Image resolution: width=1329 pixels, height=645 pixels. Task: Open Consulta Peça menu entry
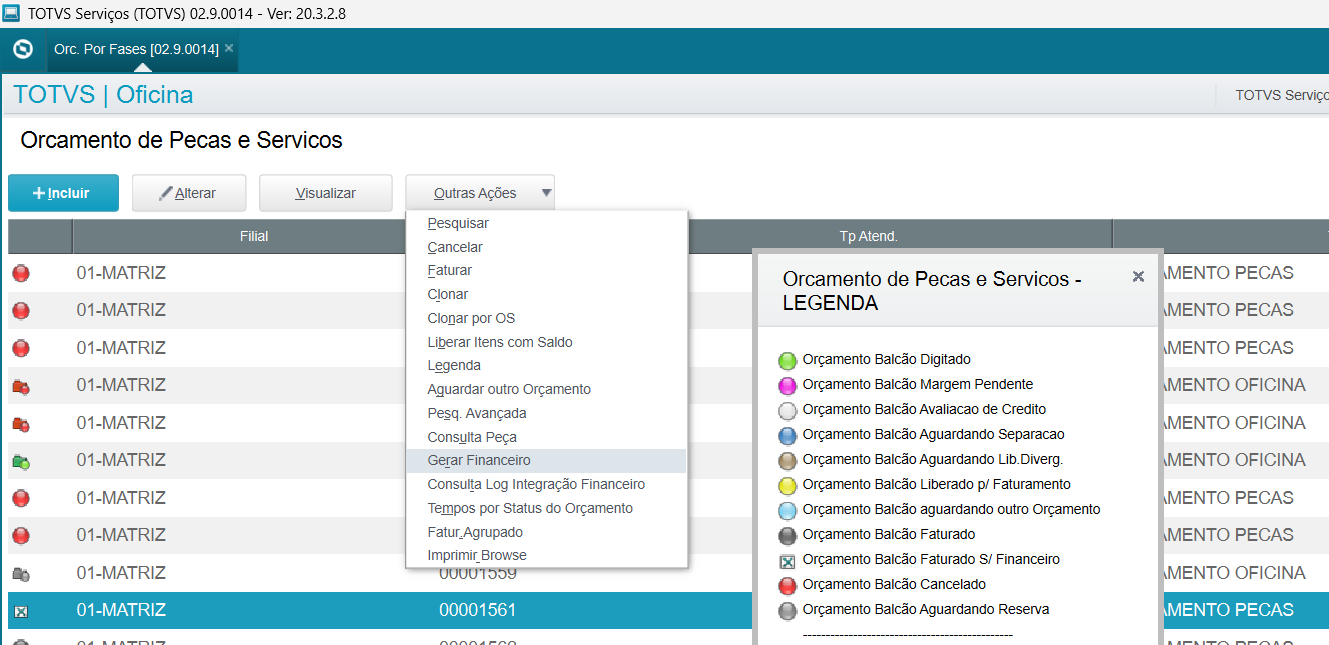tap(546, 437)
